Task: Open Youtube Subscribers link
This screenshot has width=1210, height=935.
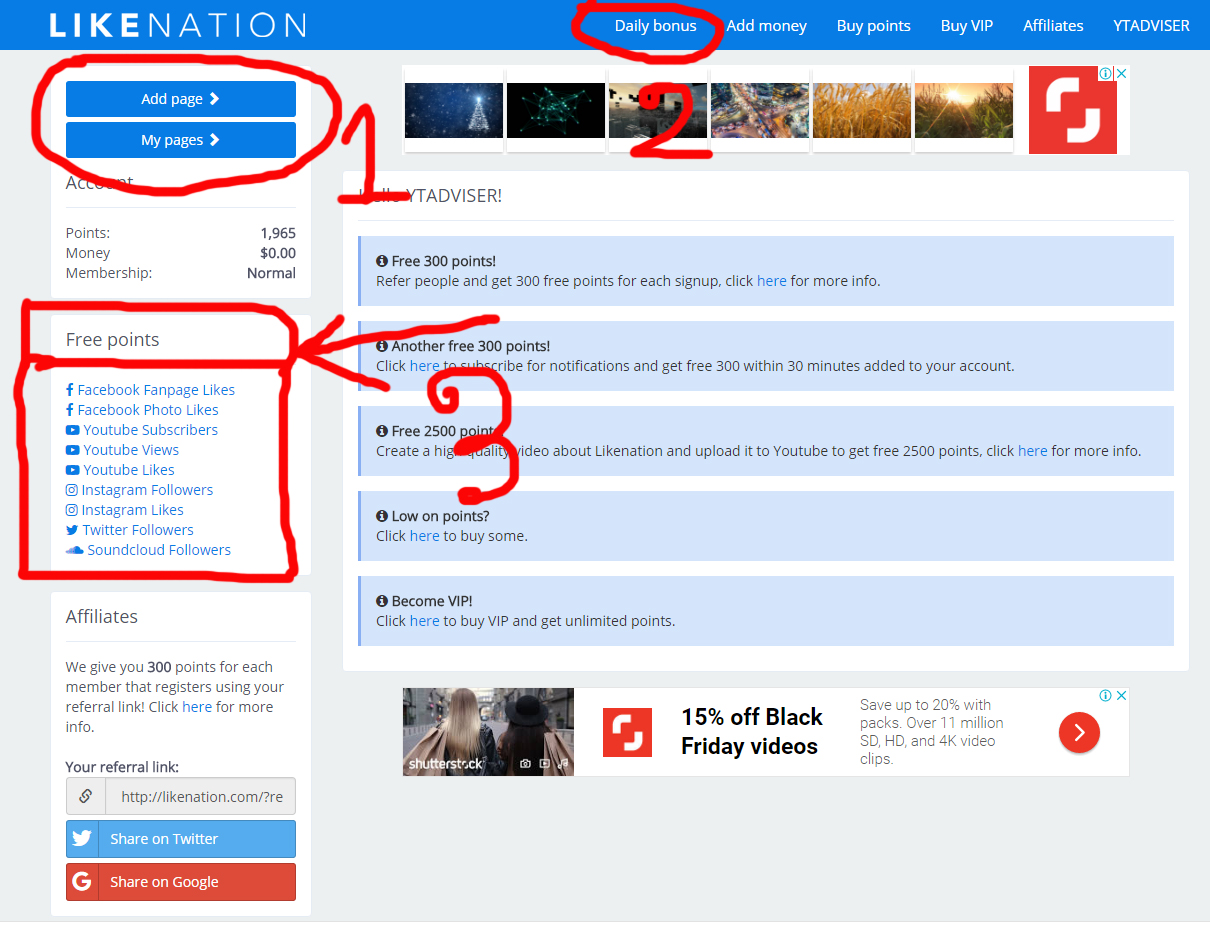Action: click(x=150, y=430)
